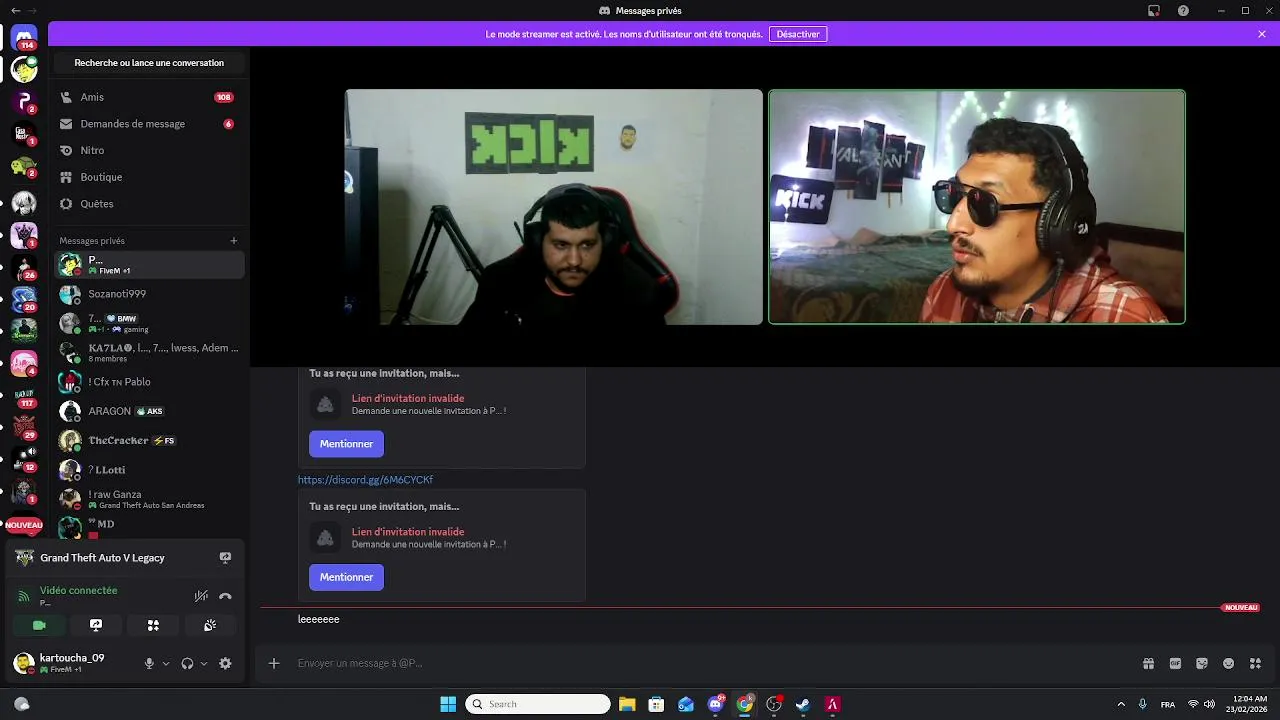Open the discord.gg/6M6CYCKf invite link
The image size is (1280, 720).
click(365, 480)
